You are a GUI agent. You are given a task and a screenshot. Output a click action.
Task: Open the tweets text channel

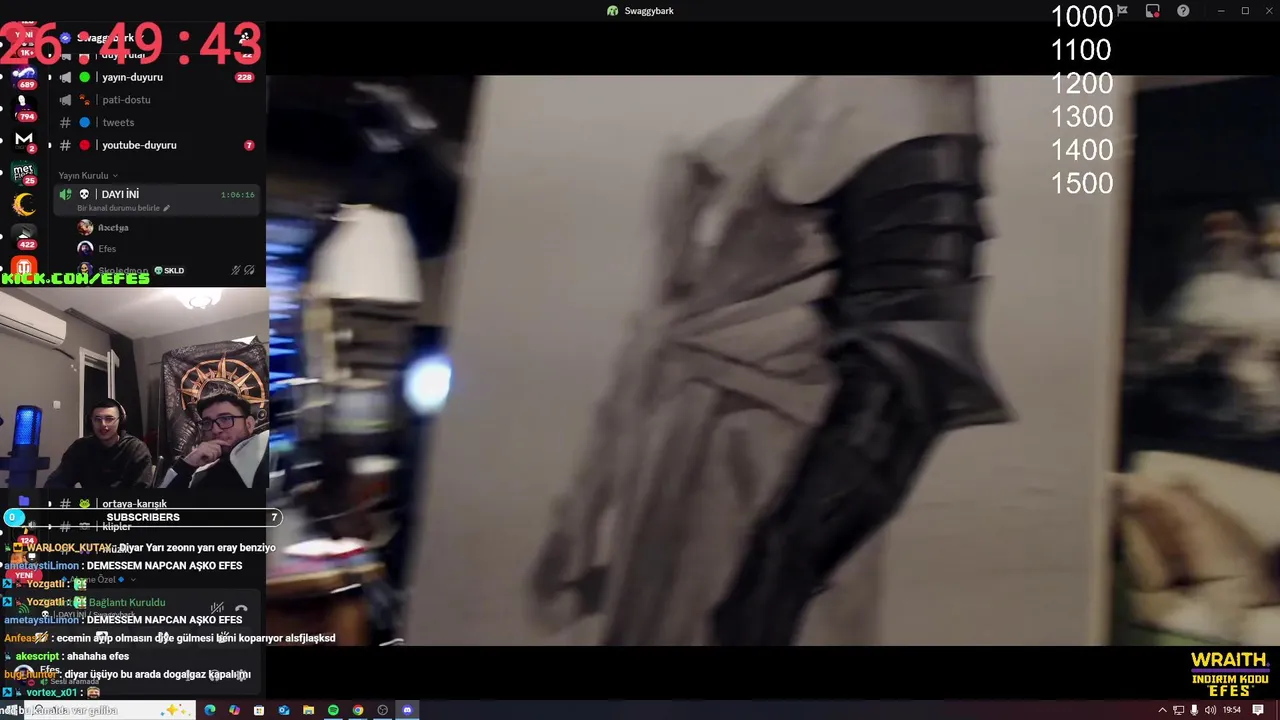click(155, 122)
